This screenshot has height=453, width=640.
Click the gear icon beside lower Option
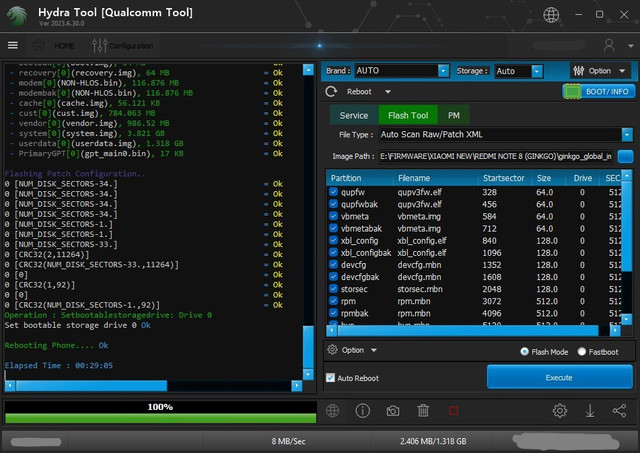(x=333, y=350)
